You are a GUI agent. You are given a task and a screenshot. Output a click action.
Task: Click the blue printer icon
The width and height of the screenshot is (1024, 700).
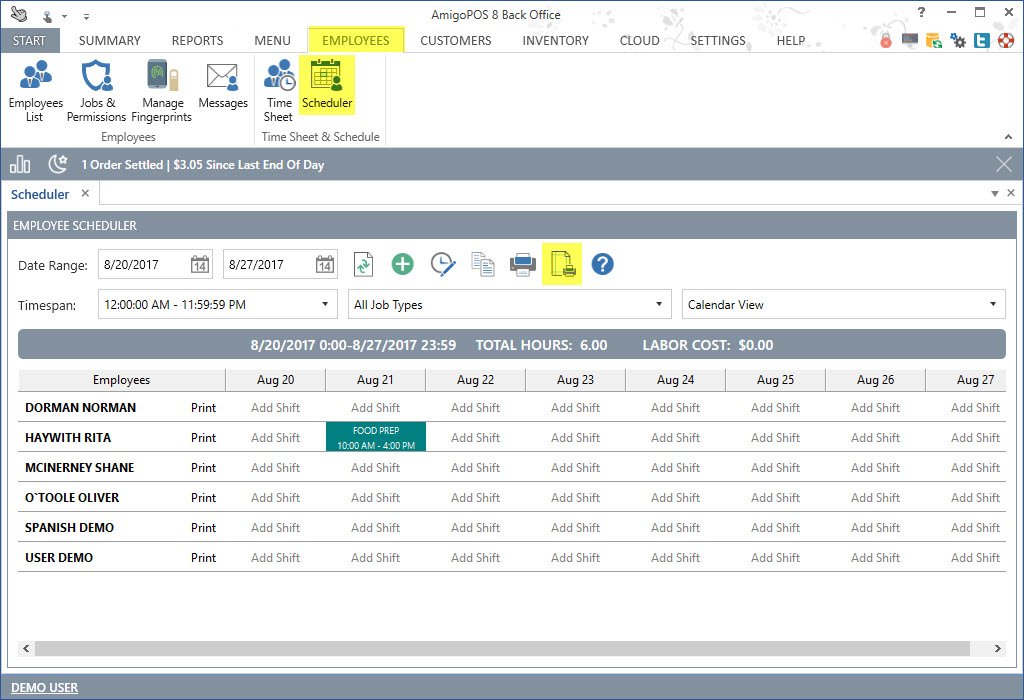tap(522, 265)
